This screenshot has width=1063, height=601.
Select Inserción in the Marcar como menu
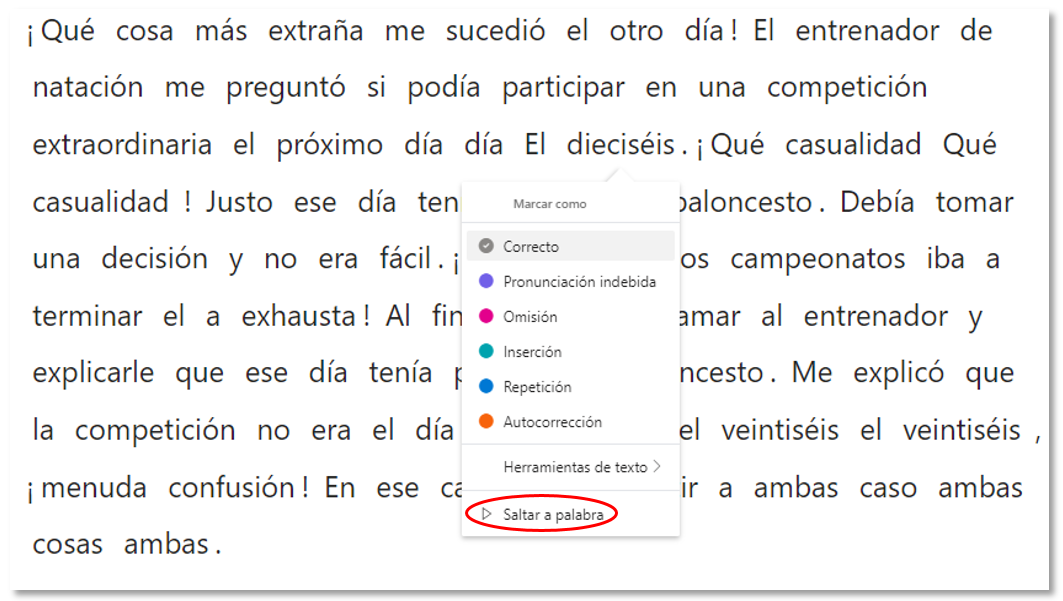click(x=535, y=349)
